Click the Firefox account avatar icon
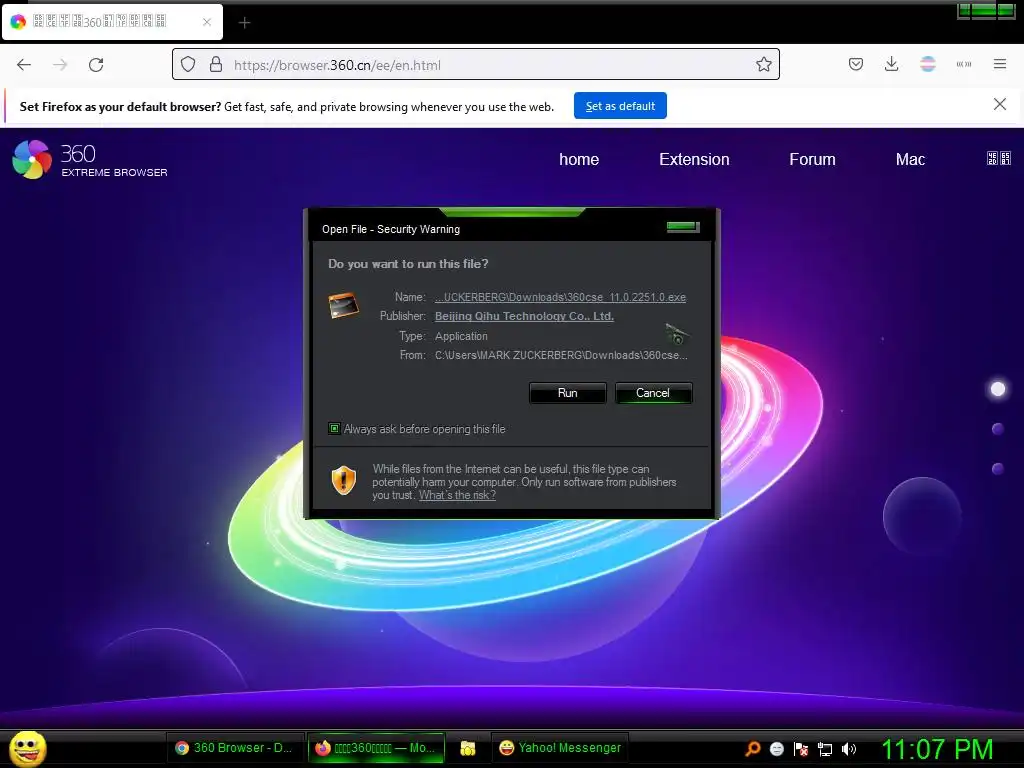 pos(927,64)
